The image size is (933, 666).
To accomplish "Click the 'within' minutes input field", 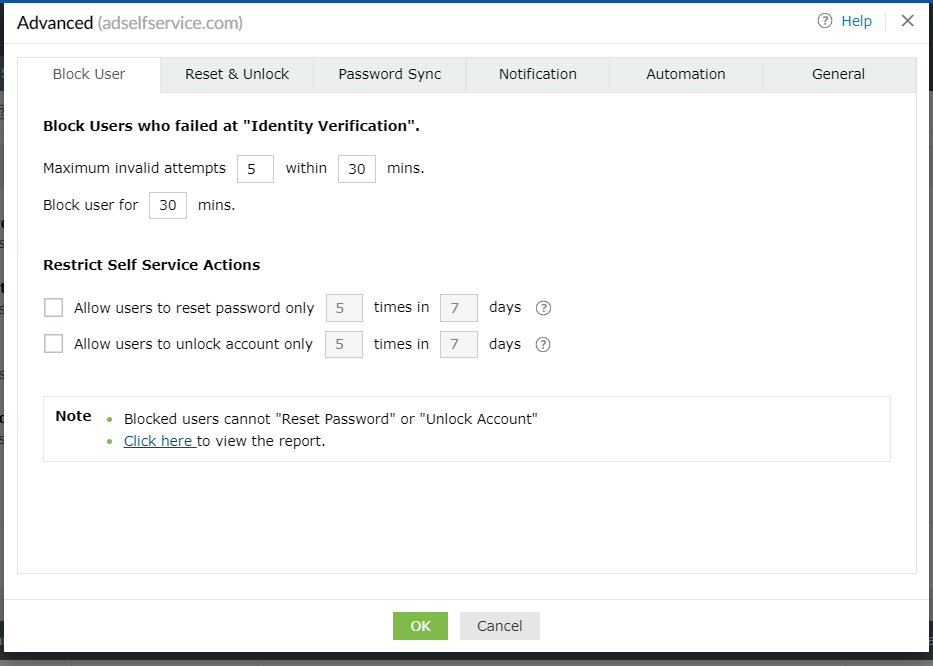I will [x=357, y=169].
